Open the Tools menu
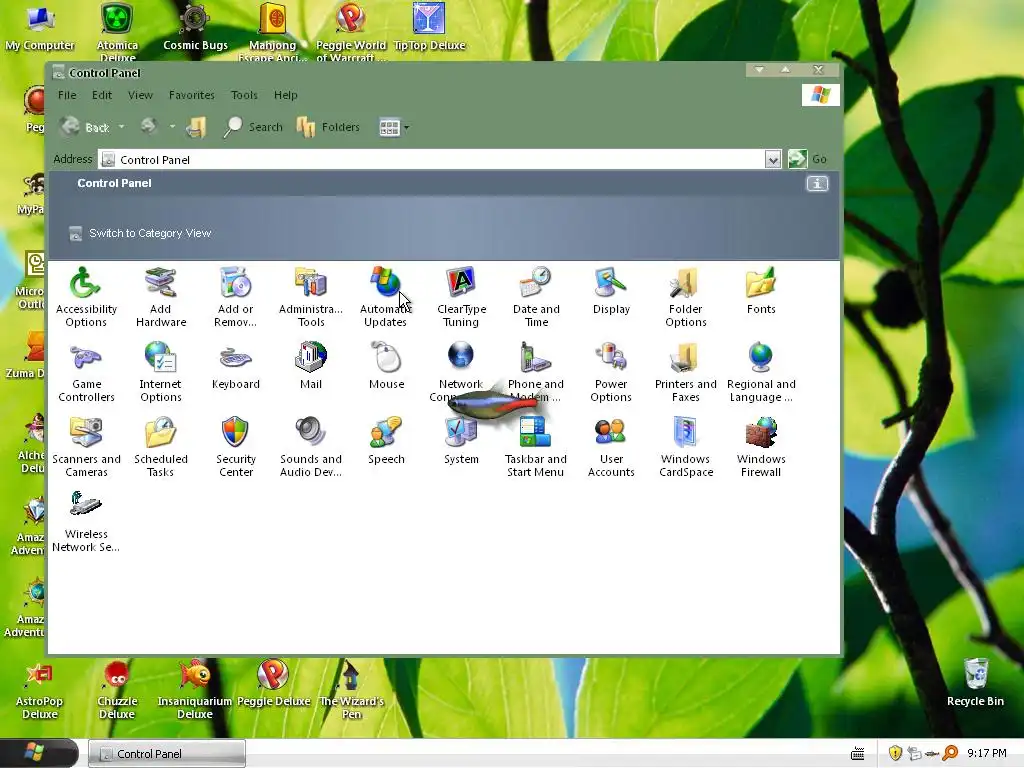Screen dimensions: 1024x768 click(x=244, y=95)
